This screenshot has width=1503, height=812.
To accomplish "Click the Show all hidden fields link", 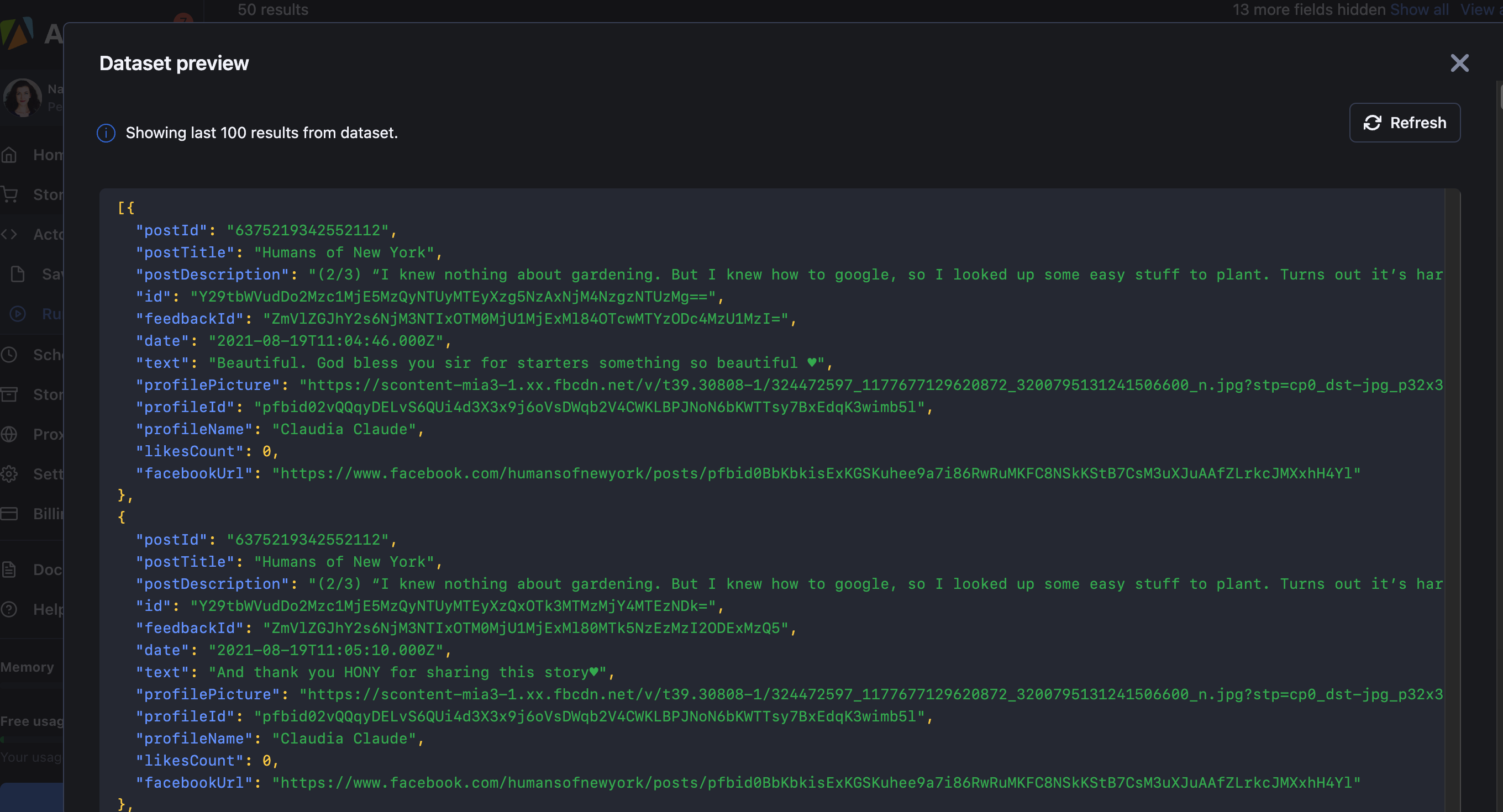I will point(1419,9).
